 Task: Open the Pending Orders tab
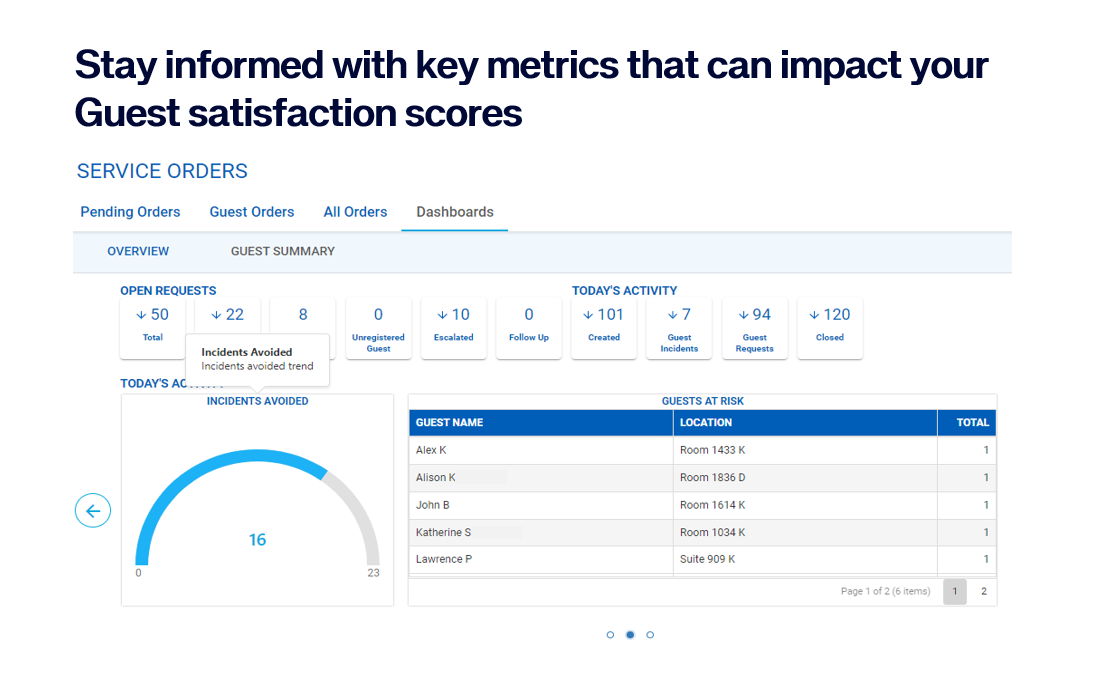coord(130,211)
